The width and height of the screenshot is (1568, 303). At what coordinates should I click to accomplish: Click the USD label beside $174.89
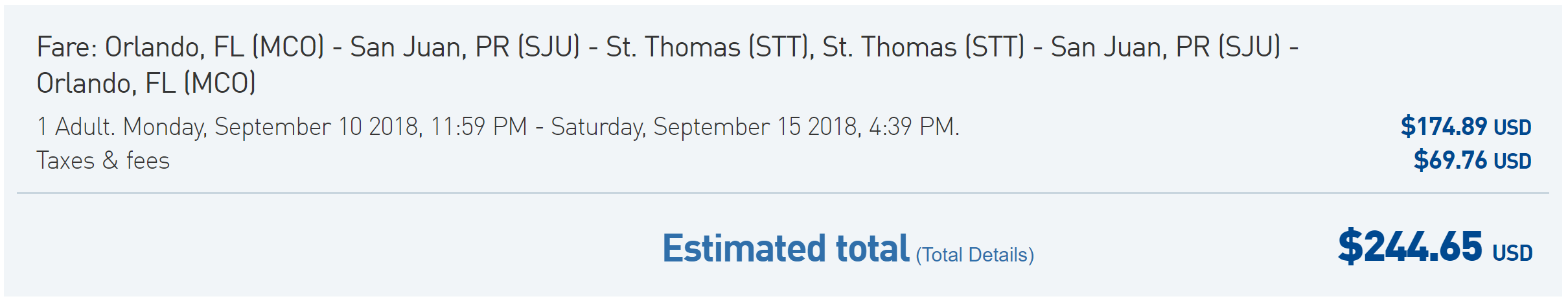tap(1512, 128)
